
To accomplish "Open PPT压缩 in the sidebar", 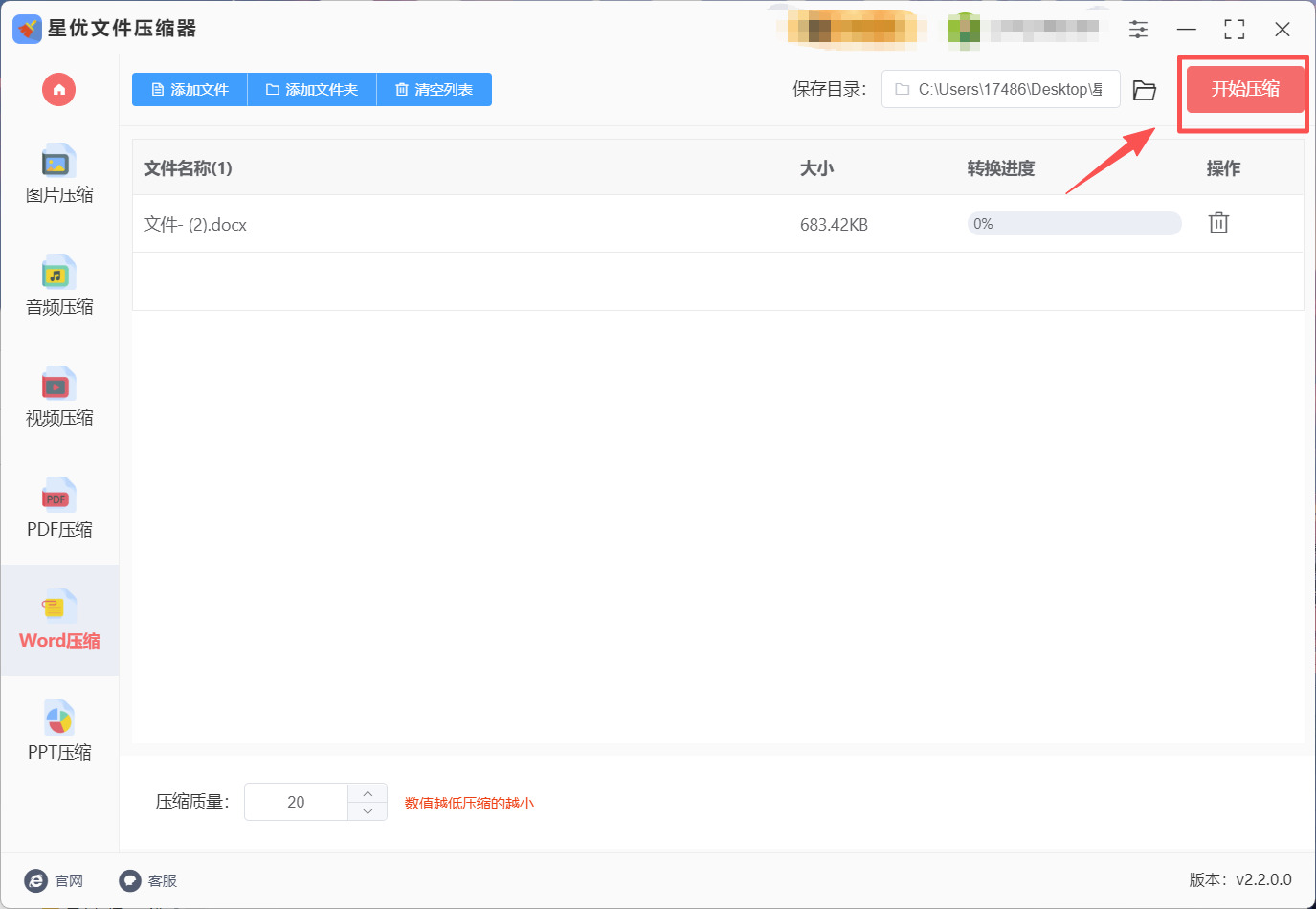I will 59,731.
